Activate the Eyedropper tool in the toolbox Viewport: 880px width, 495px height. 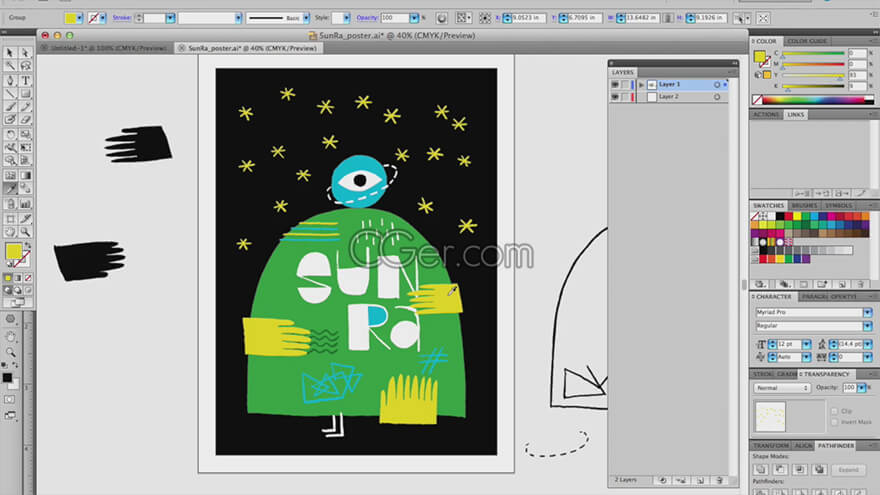click(x=10, y=189)
